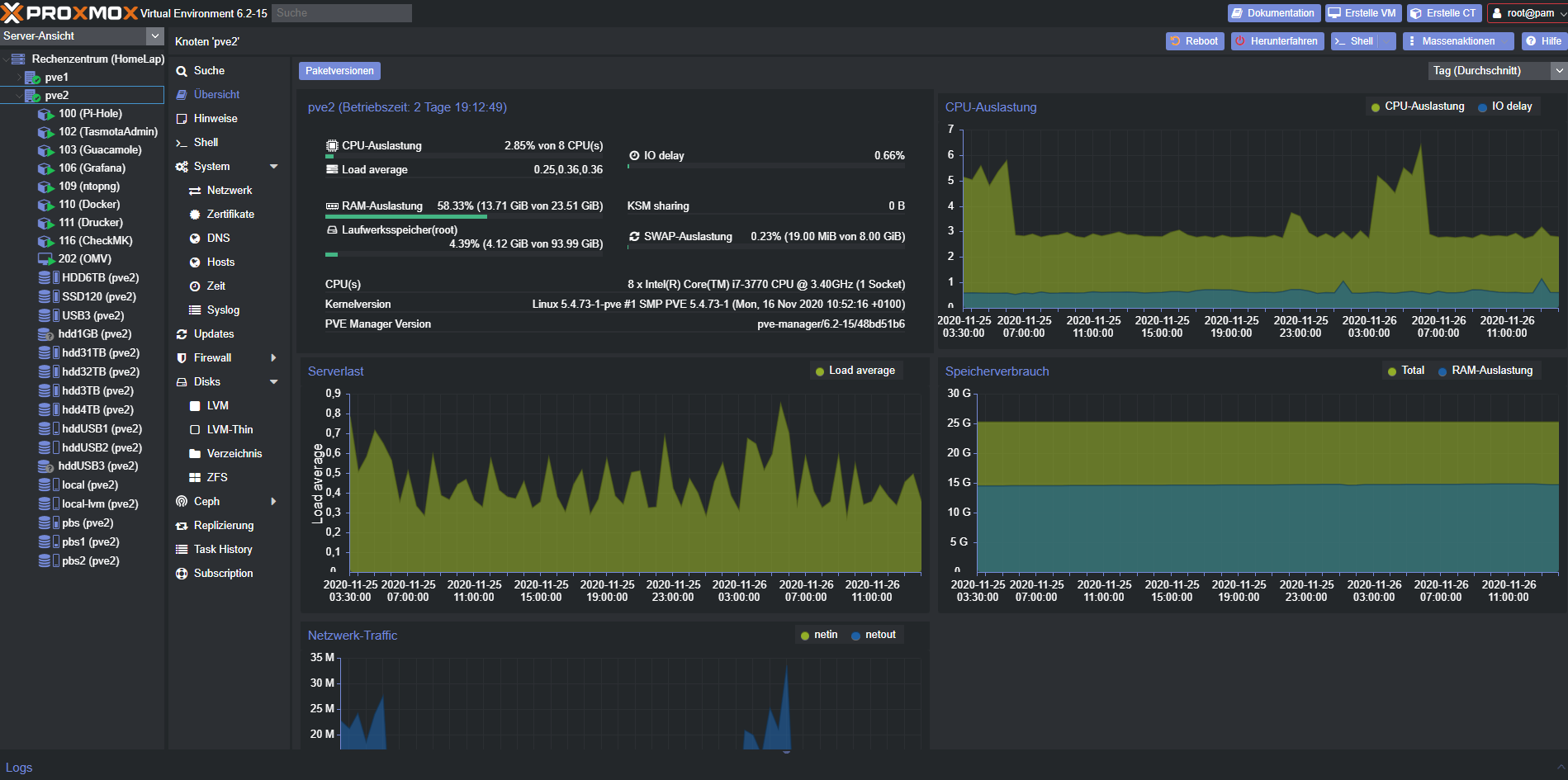Click the HDD6TB (pve2) storage icon
This screenshot has width=1568, height=780.
coord(49,278)
